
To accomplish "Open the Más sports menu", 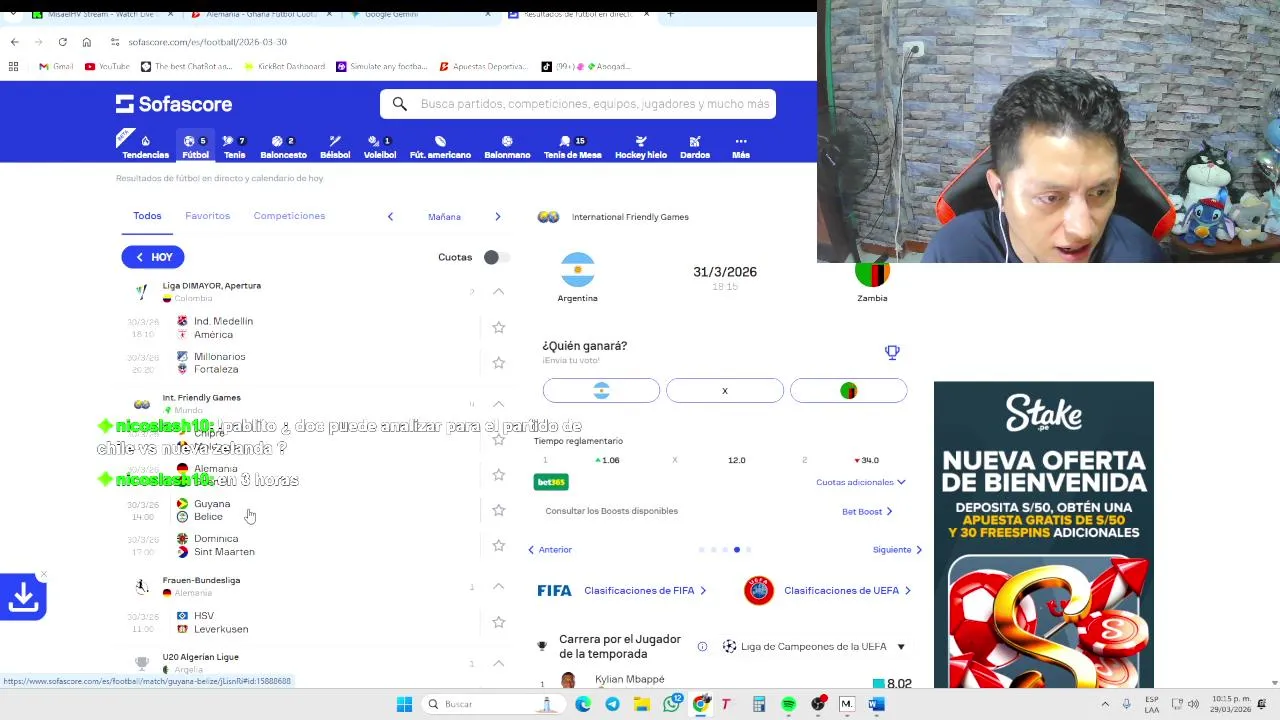I will coord(740,147).
